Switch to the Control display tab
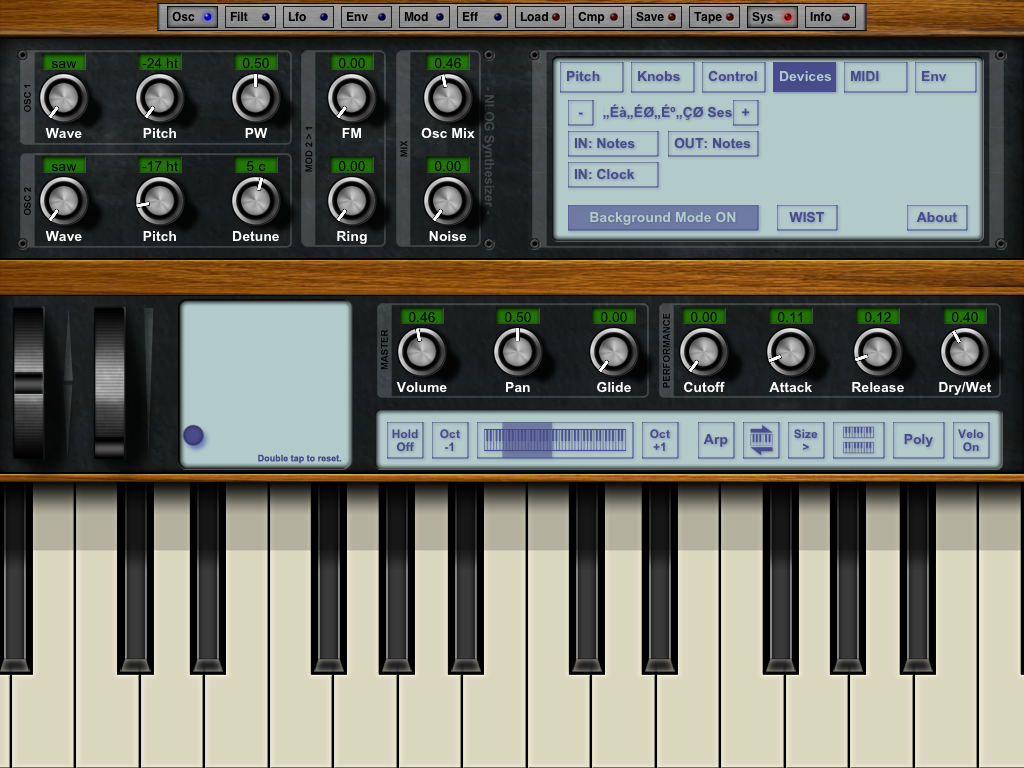The image size is (1024, 768). pos(733,76)
